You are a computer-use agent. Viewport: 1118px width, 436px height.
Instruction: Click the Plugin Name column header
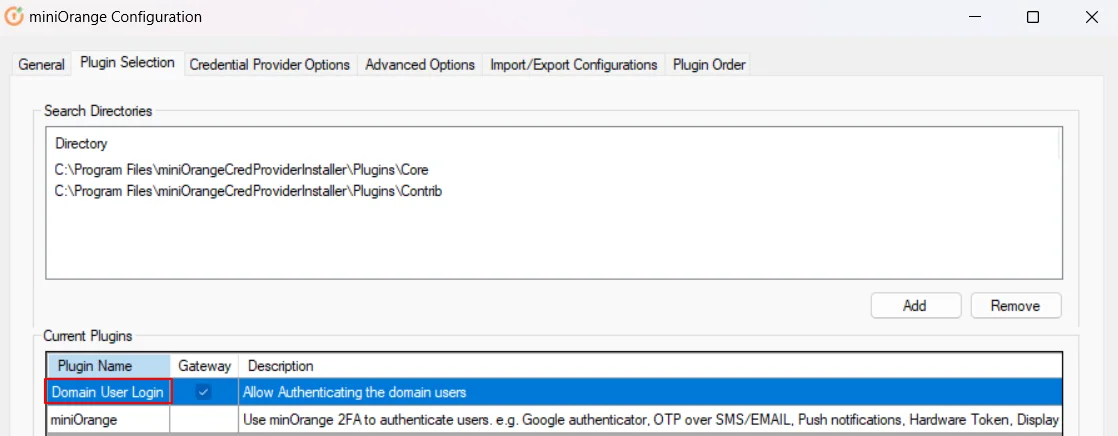coord(108,366)
